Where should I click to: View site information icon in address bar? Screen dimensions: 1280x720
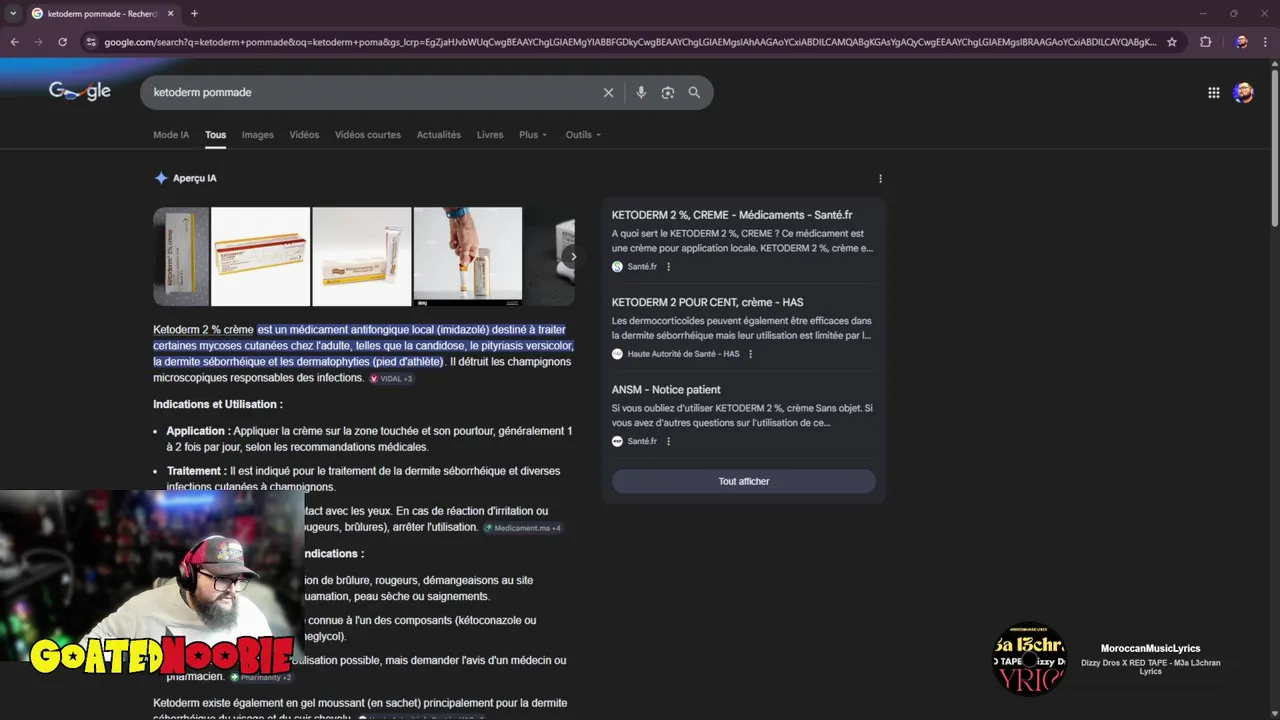(91, 42)
